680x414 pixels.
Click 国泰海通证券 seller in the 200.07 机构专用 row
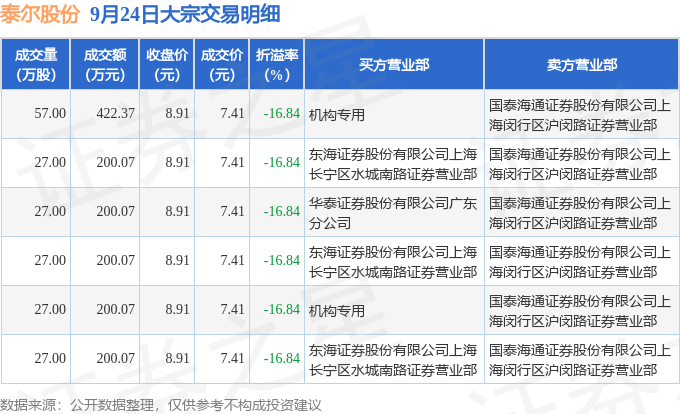pos(580,311)
